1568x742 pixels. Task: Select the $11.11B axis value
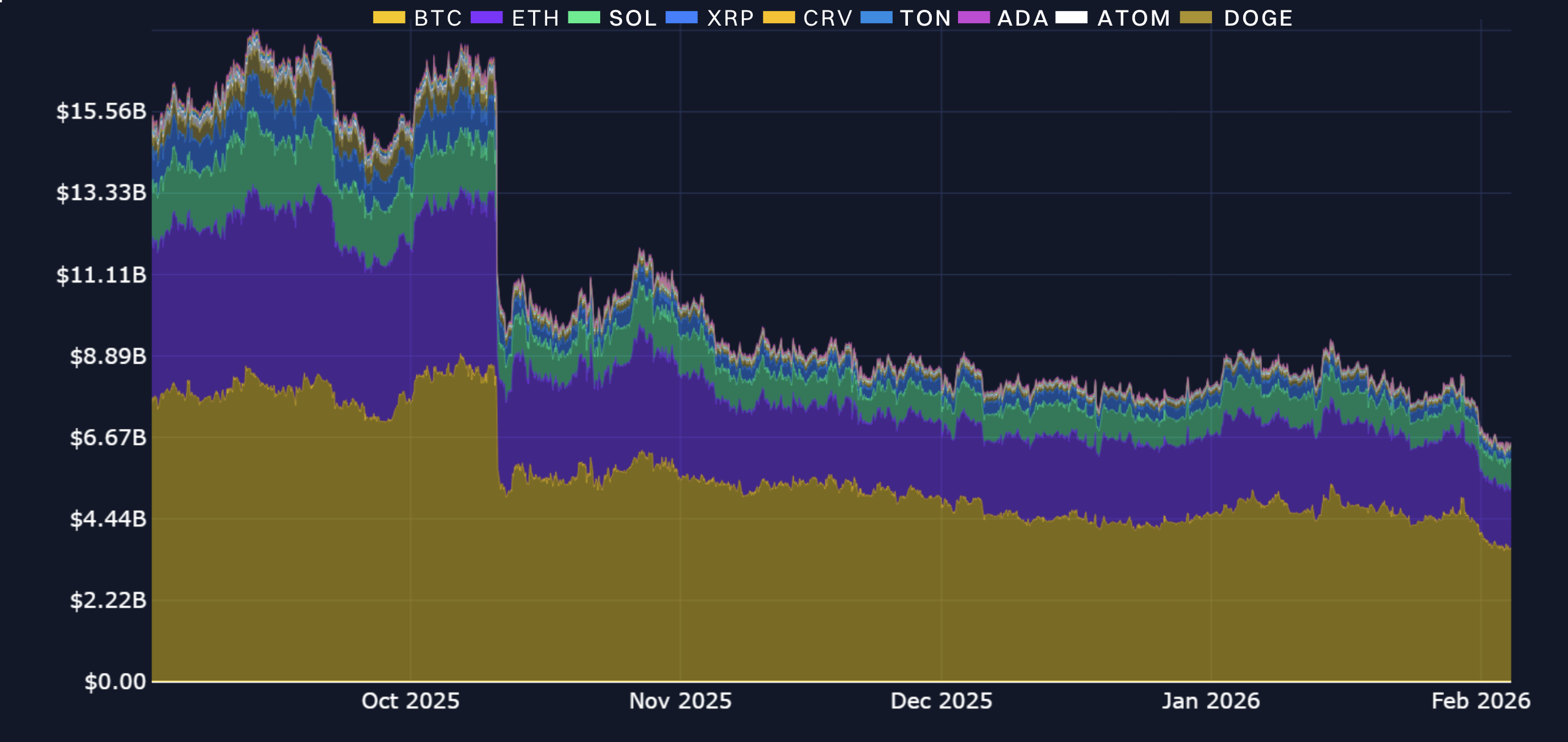(x=101, y=275)
